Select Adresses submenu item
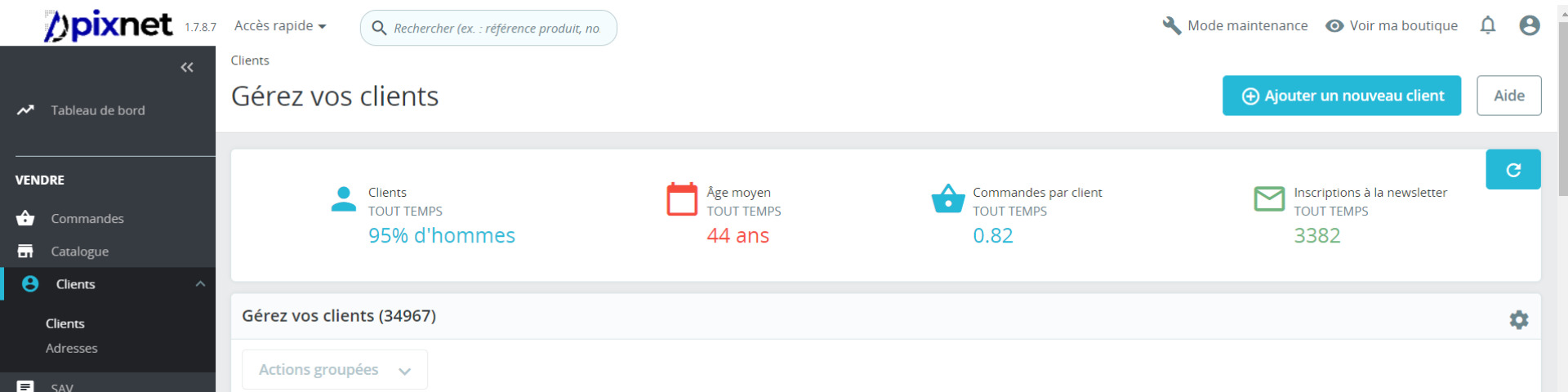The width and height of the screenshot is (1568, 392). coord(72,348)
